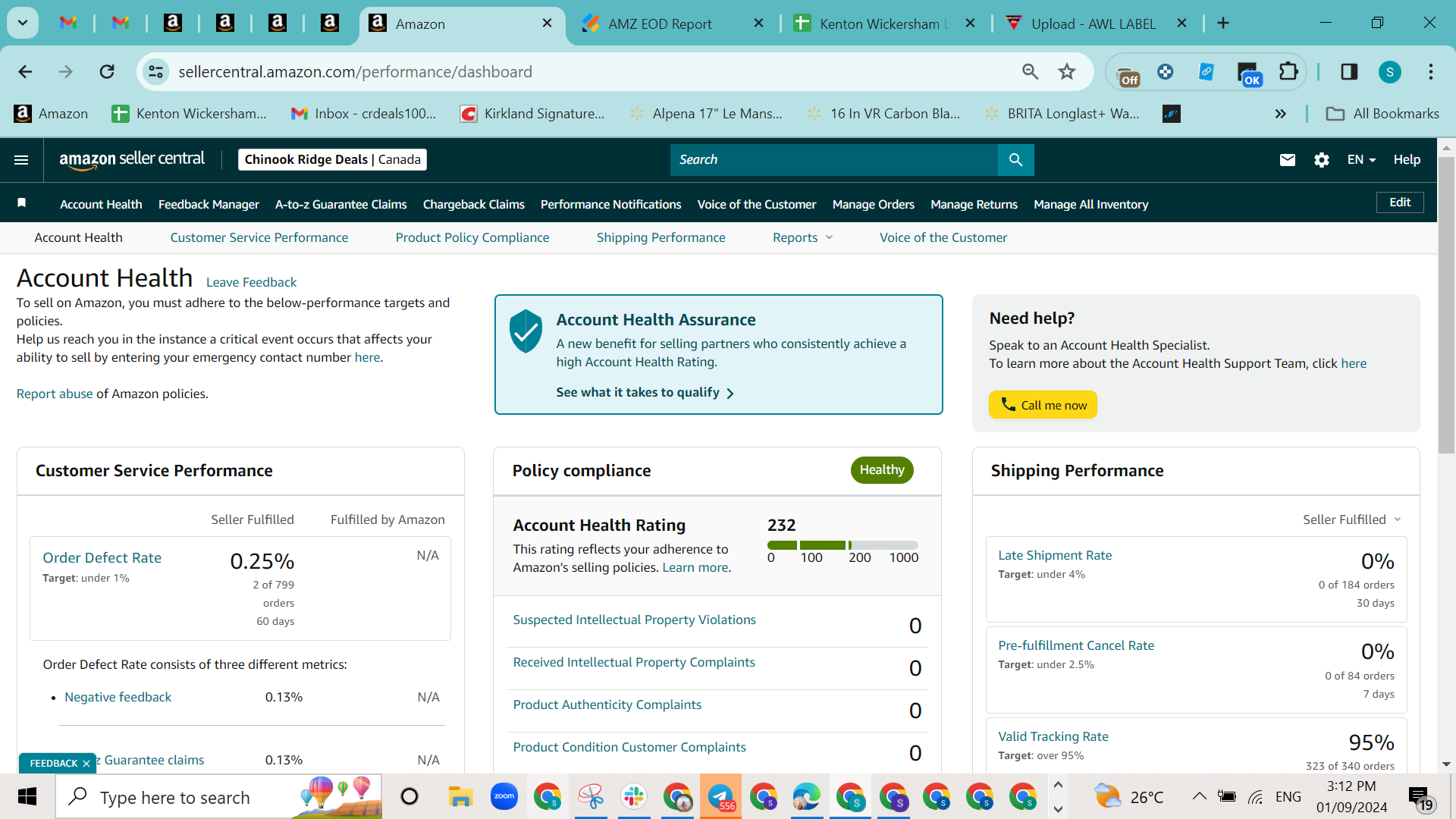Image resolution: width=1456 pixels, height=819 pixels.
Task: Click the browser zoom magnifier icon in the address bar
Action: click(1030, 72)
